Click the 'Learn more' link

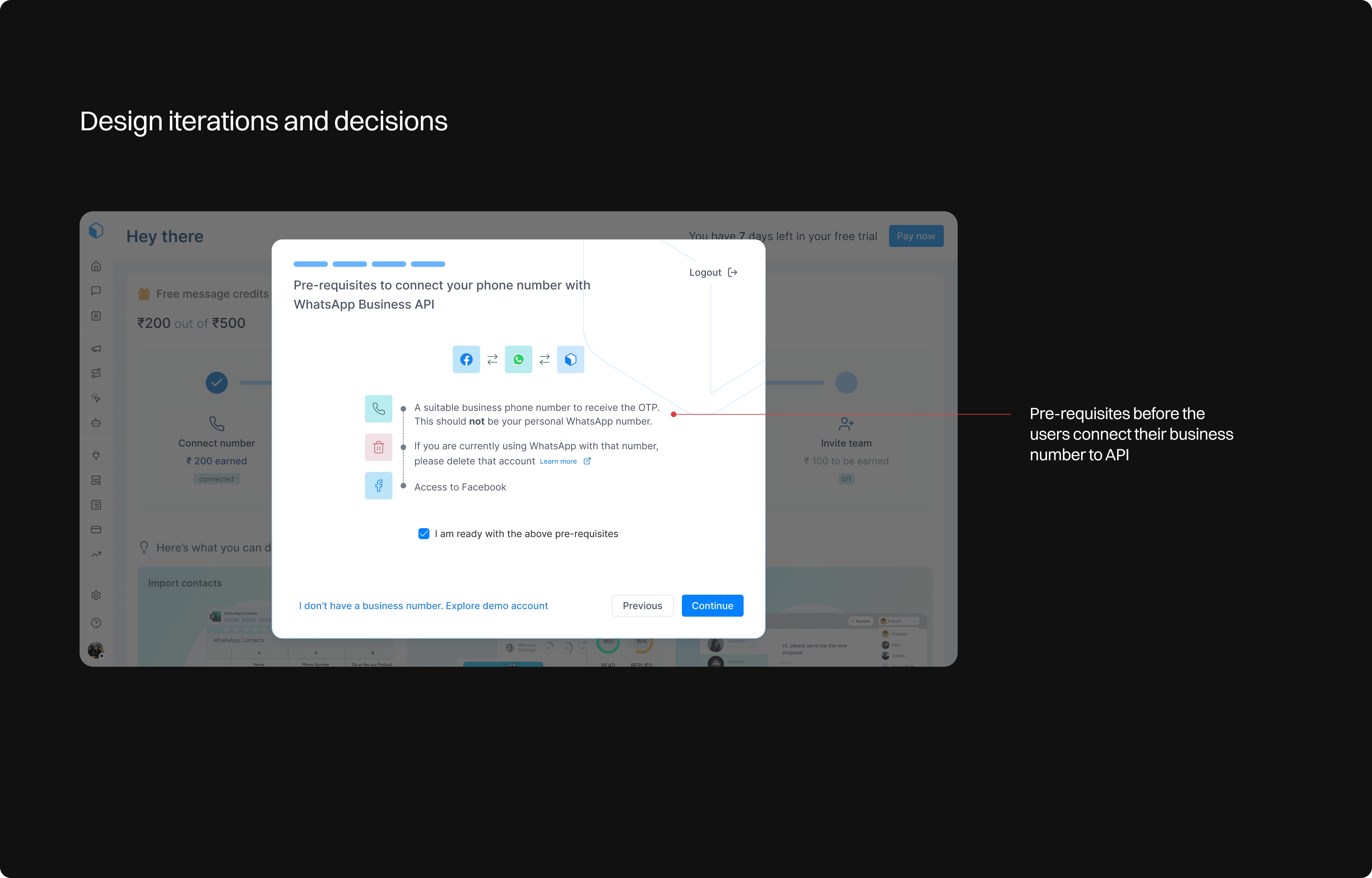[559, 461]
